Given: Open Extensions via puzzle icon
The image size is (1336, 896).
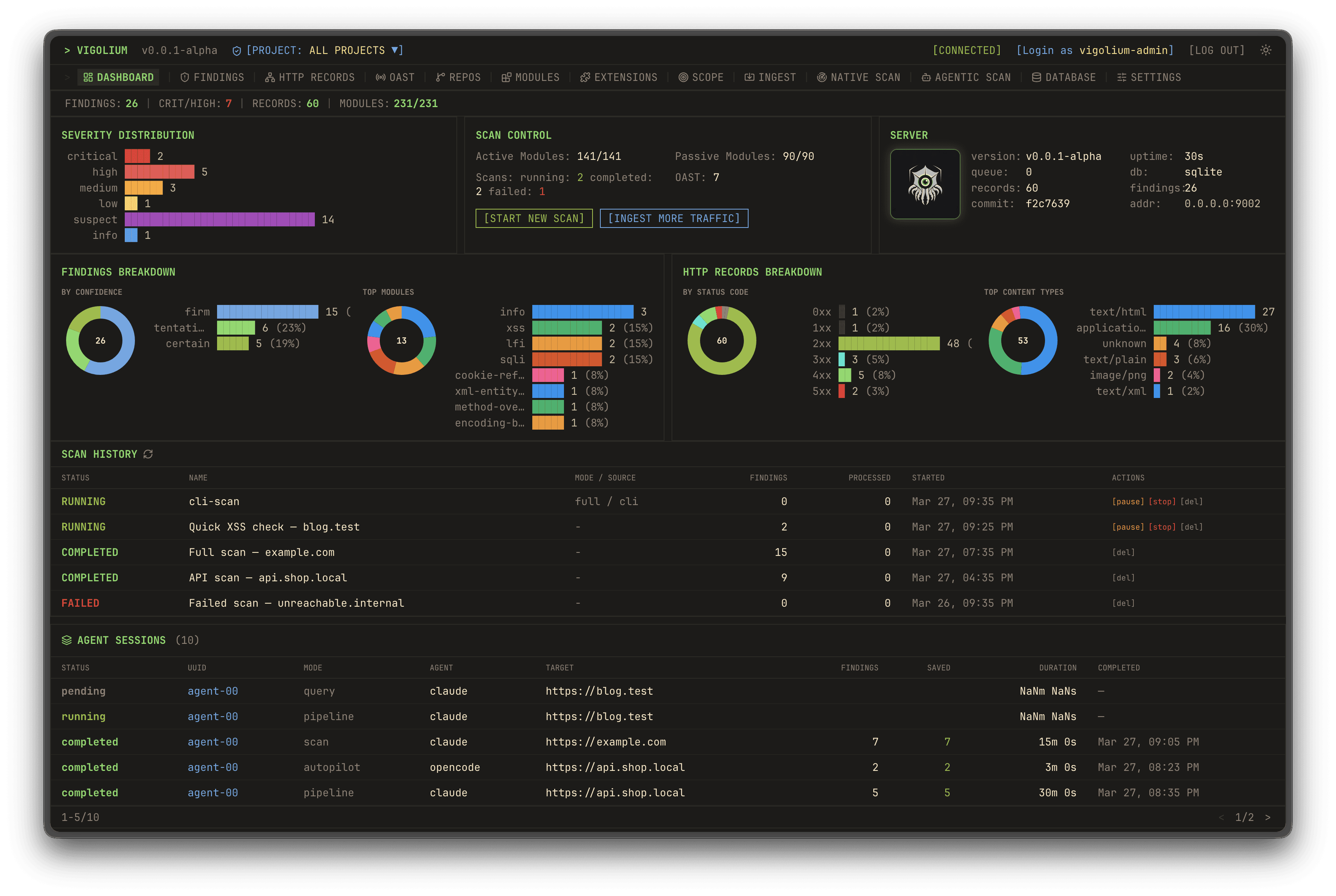Looking at the screenshot, I should (585, 77).
